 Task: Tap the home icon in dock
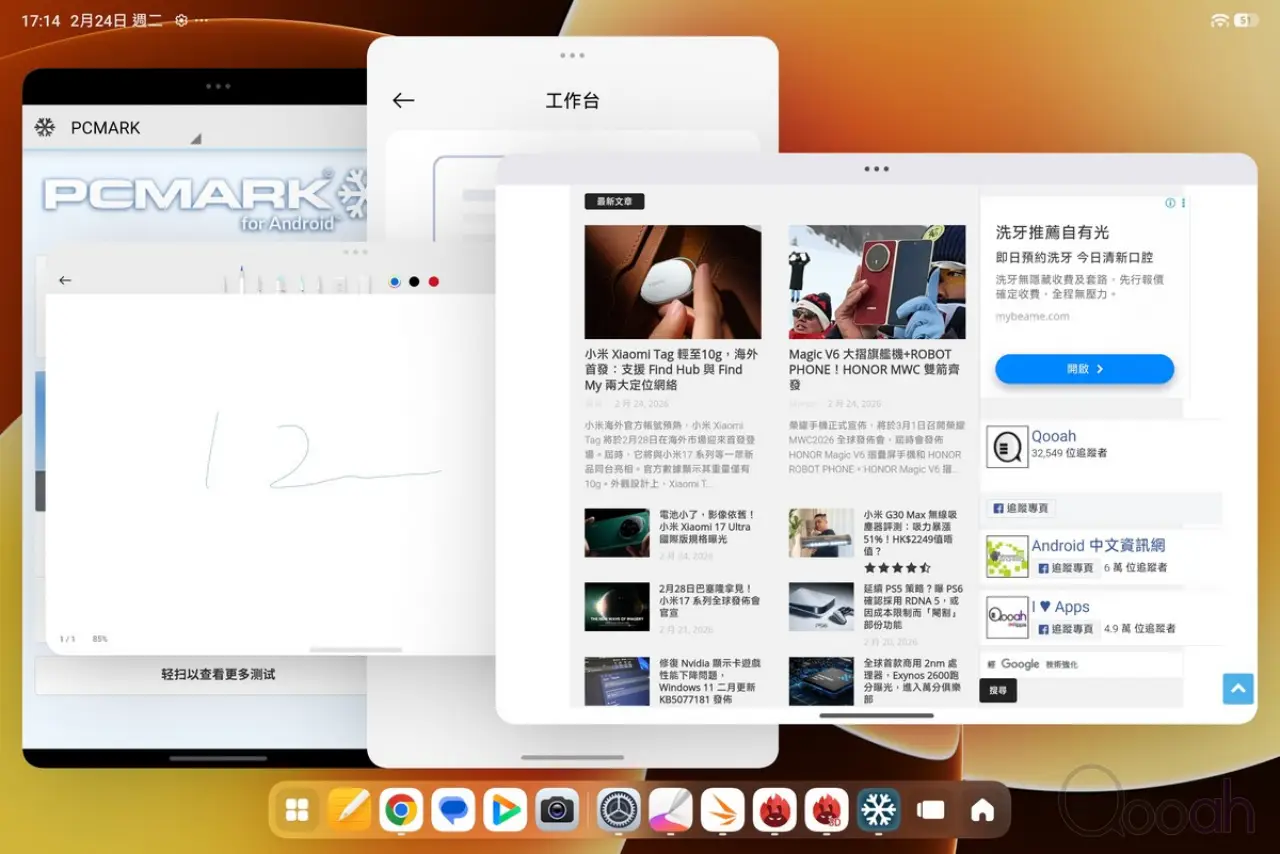tap(982, 810)
